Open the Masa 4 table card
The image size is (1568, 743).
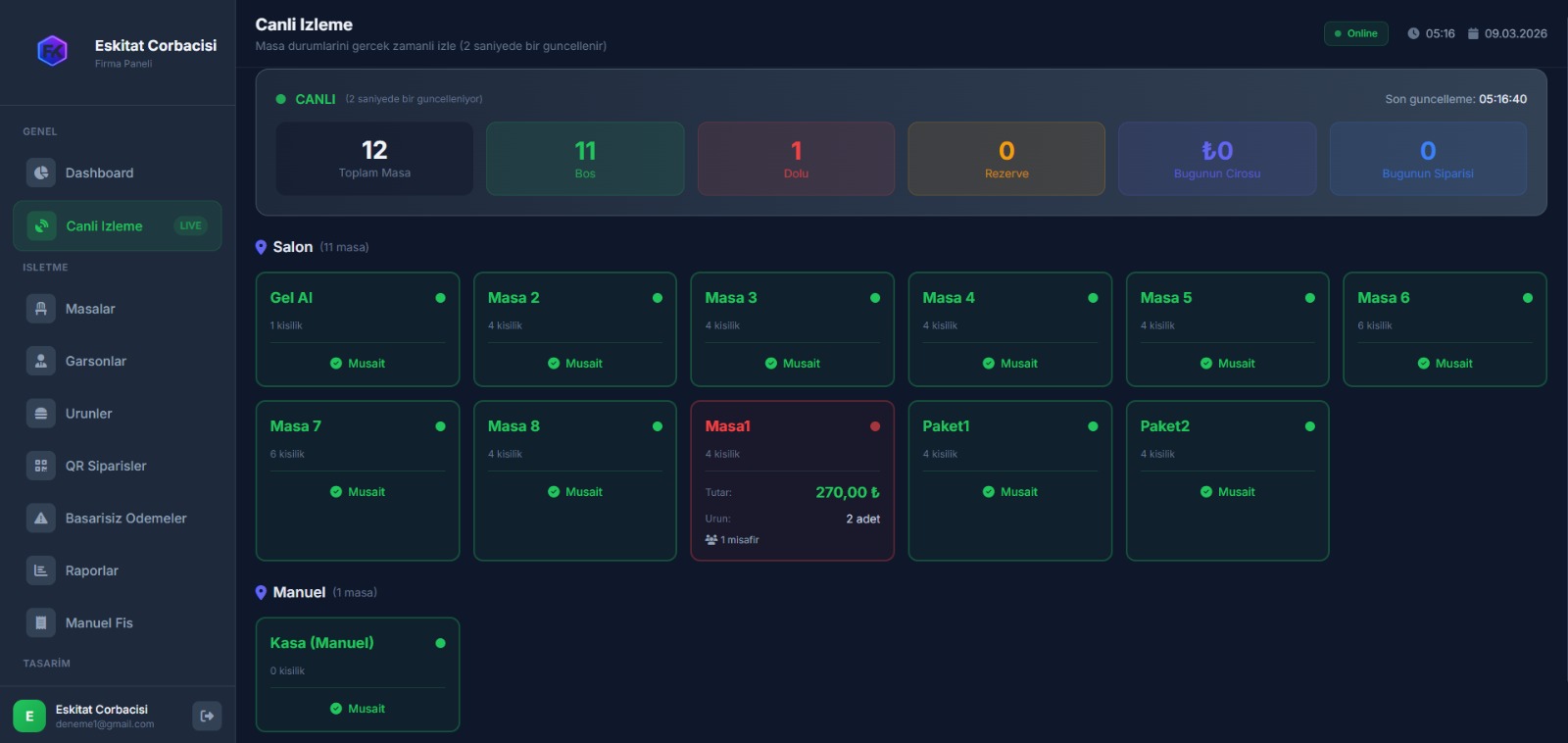point(1010,329)
